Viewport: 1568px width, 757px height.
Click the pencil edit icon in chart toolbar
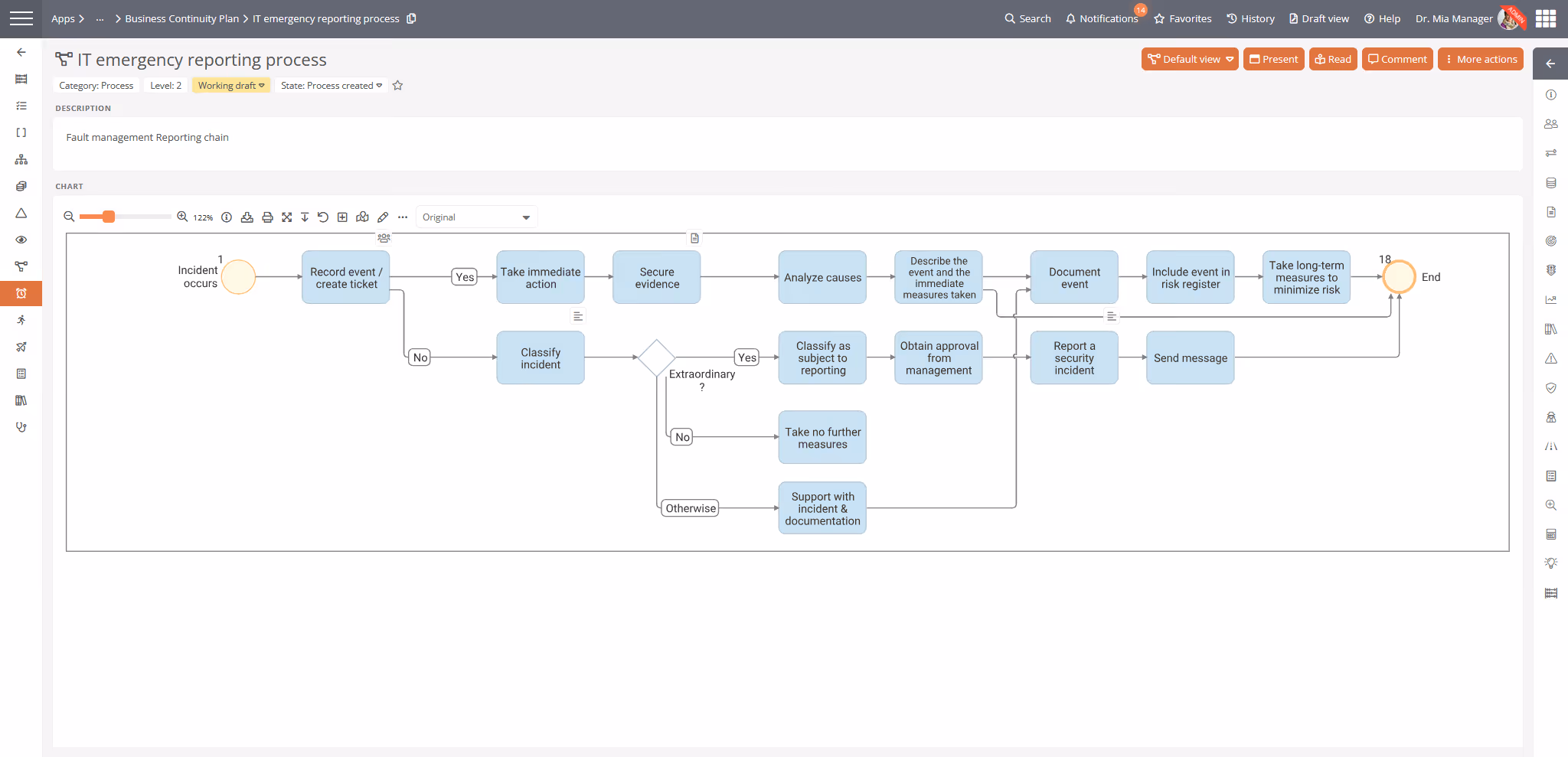(x=383, y=217)
